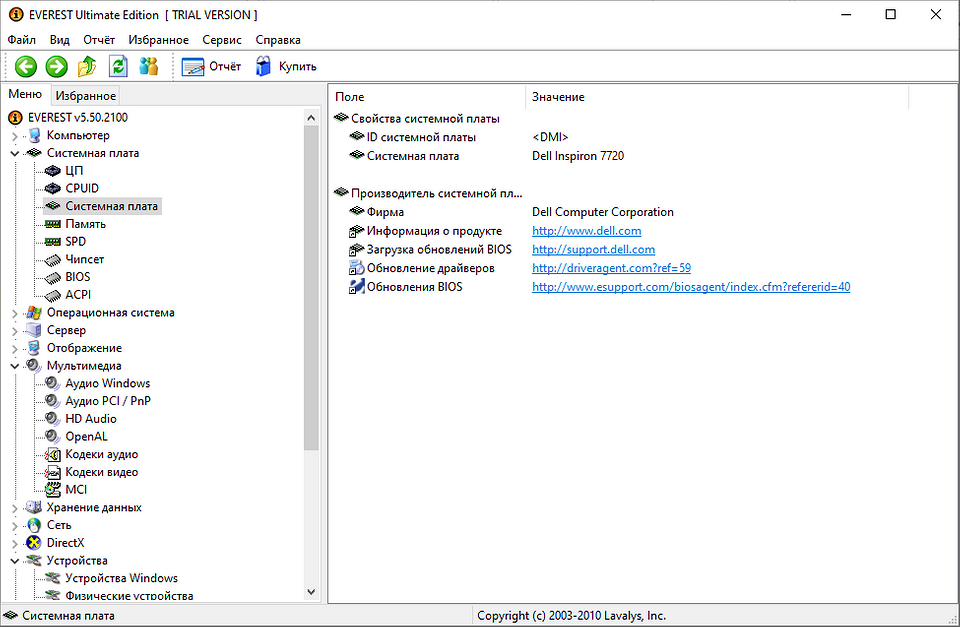The height and width of the screenshot is (627, 960).
Task: Click the tree panel vertical scrollbar
Action: 311,300
